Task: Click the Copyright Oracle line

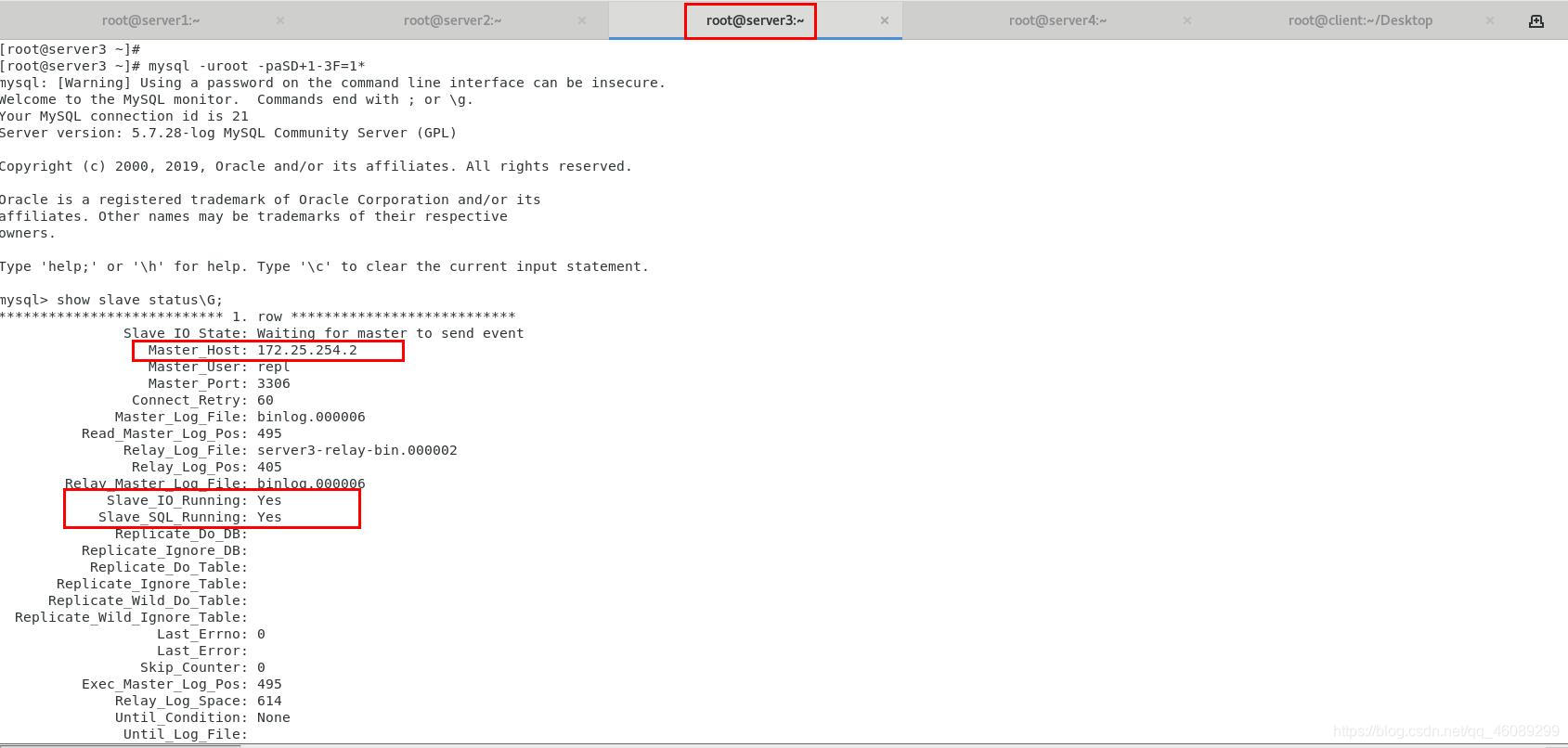Action: [316, 166]
